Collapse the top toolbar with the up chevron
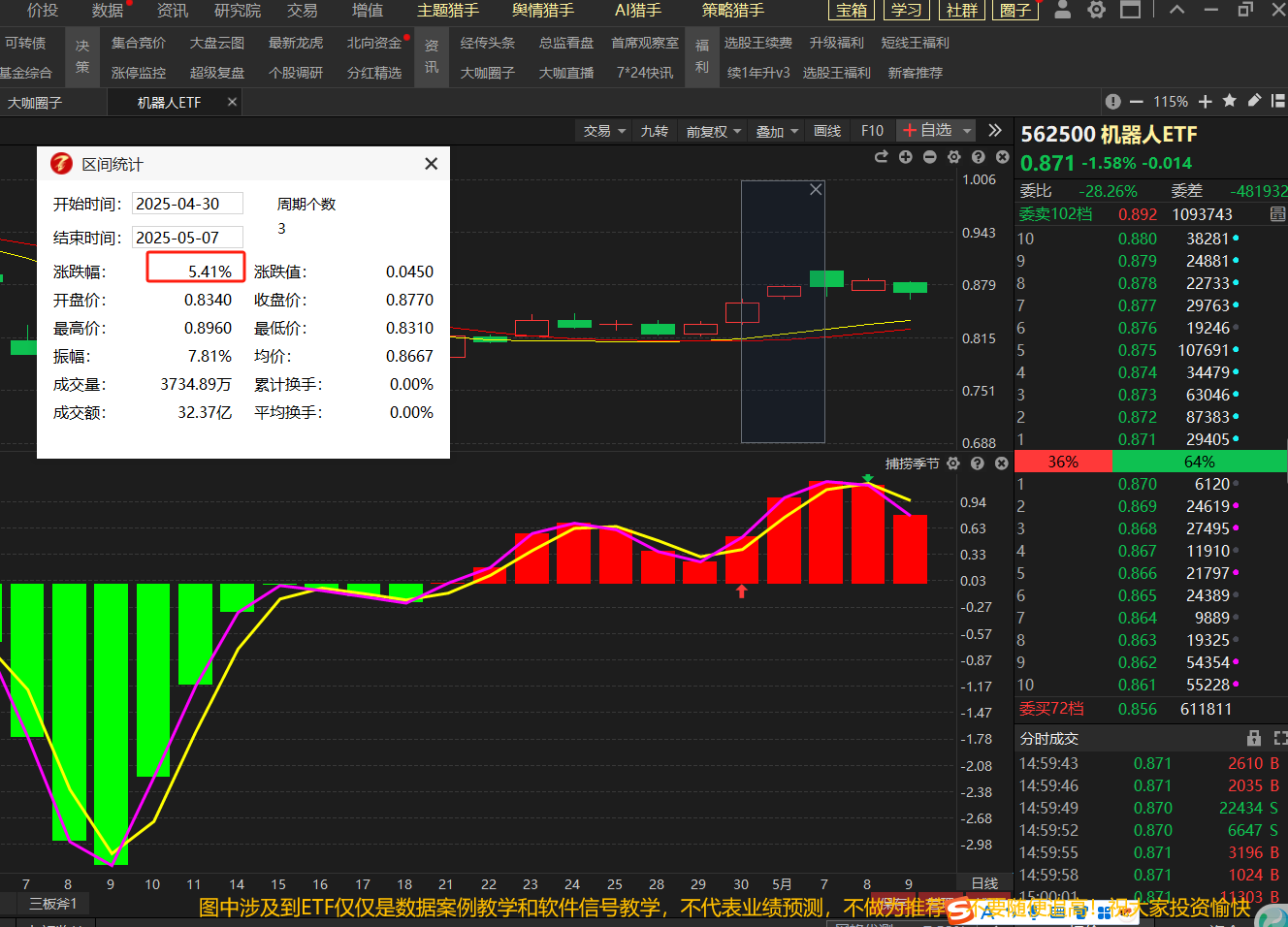Viewport: 1288px width, 927px height. (x=1177, y=10)
